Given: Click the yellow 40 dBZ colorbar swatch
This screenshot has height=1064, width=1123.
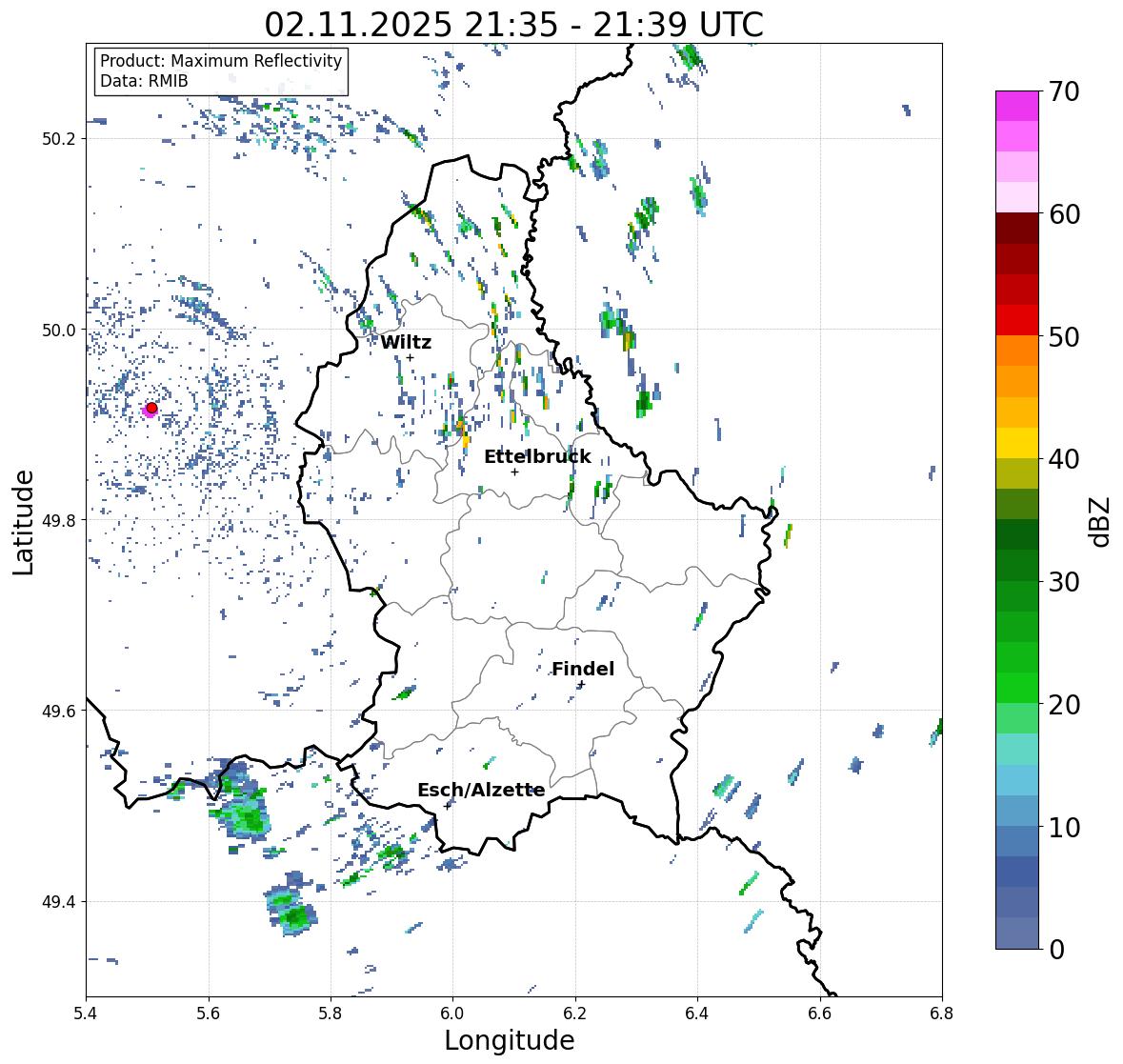Looking at the screenshot, I should pyautogui.click(x=1017, y=443).
